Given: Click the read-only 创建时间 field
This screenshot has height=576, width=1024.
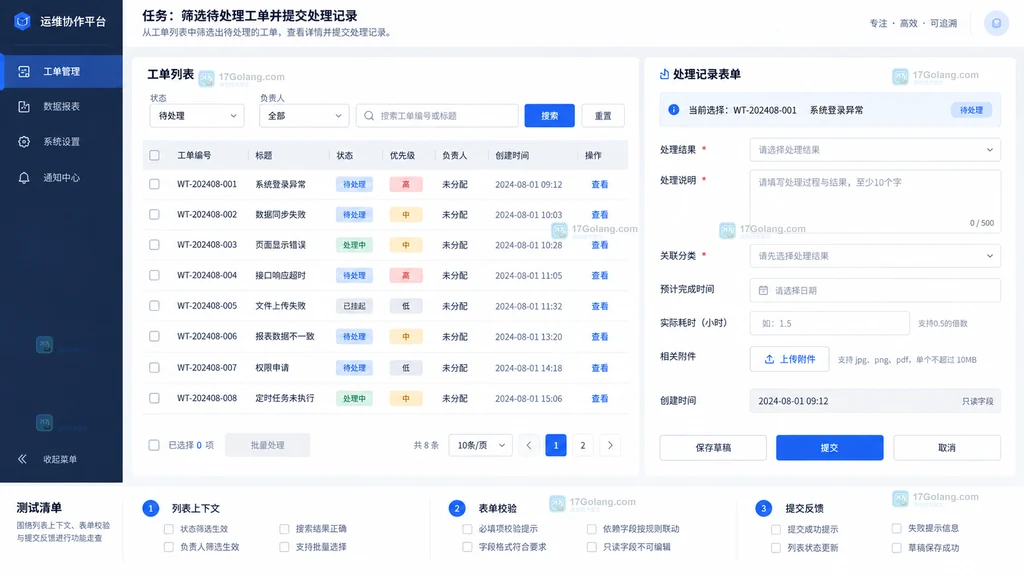Looking at the screenshot, I should (x=874, y=401).
